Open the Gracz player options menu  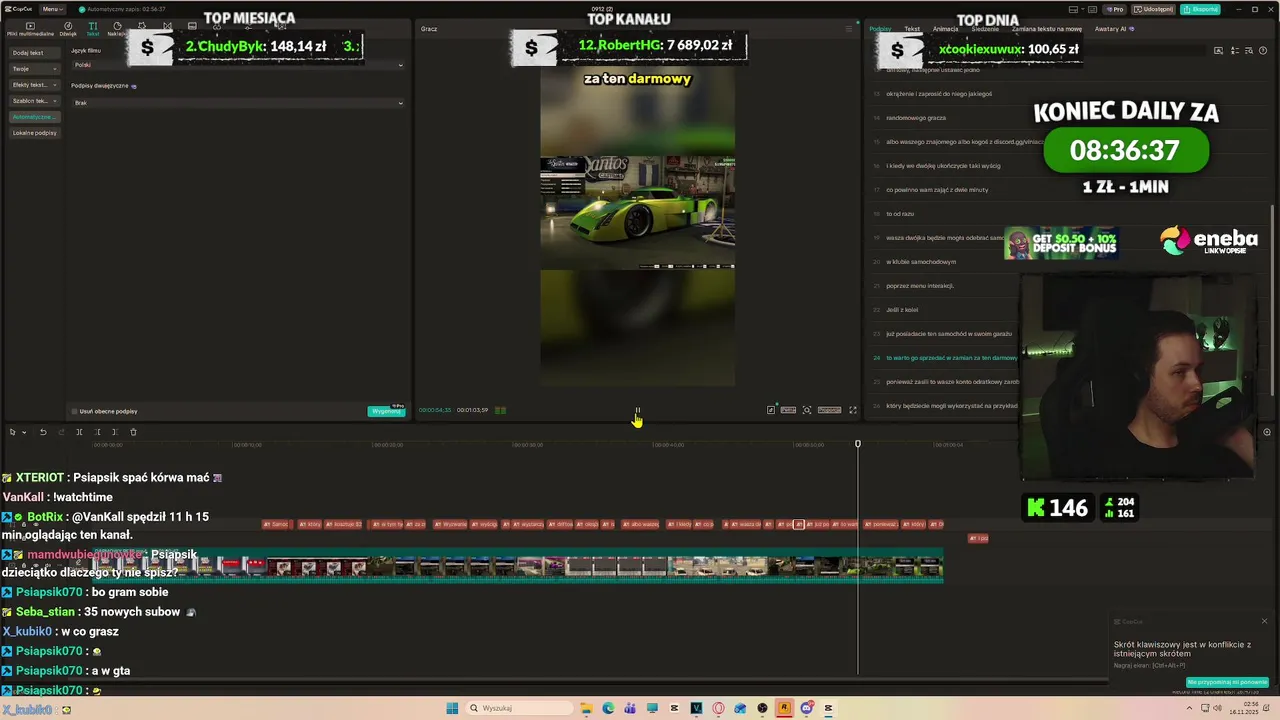tap(848, 29)
